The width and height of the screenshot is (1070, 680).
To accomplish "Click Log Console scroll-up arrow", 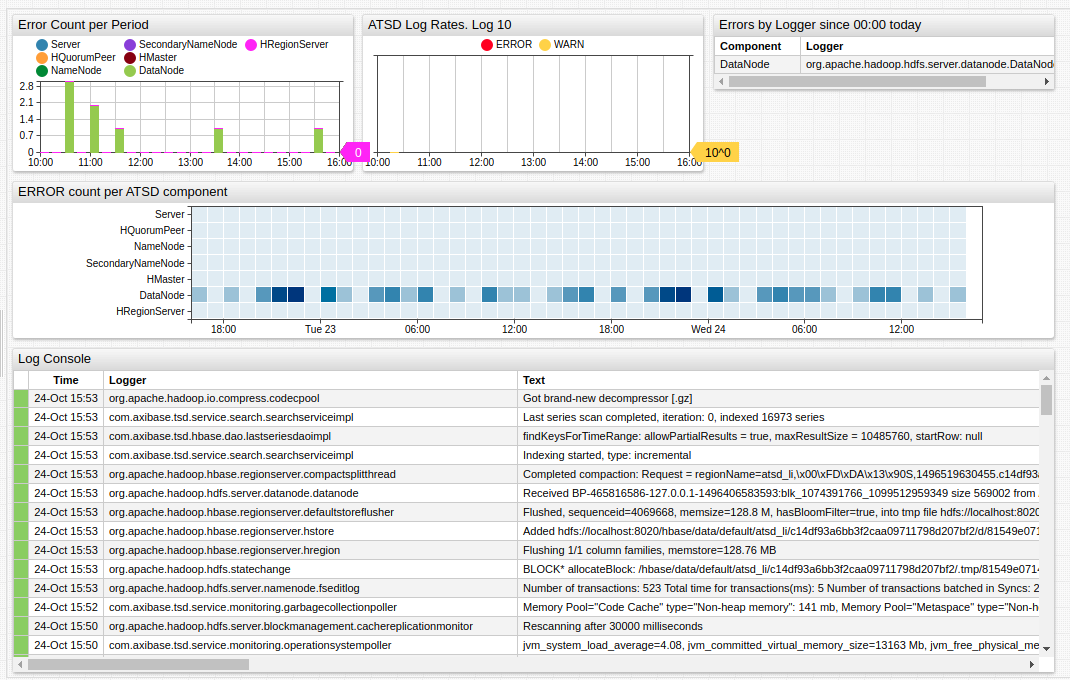I will 1046,378.
